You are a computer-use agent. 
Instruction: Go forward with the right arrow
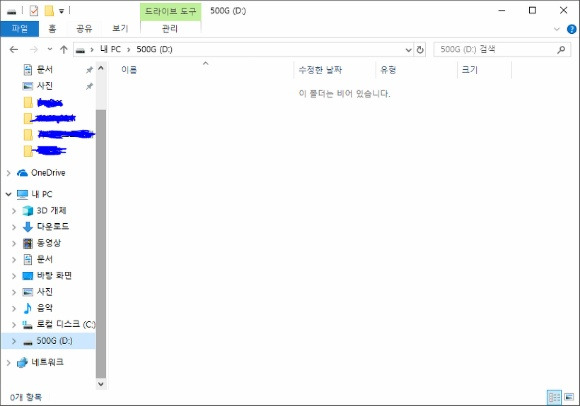34,50
